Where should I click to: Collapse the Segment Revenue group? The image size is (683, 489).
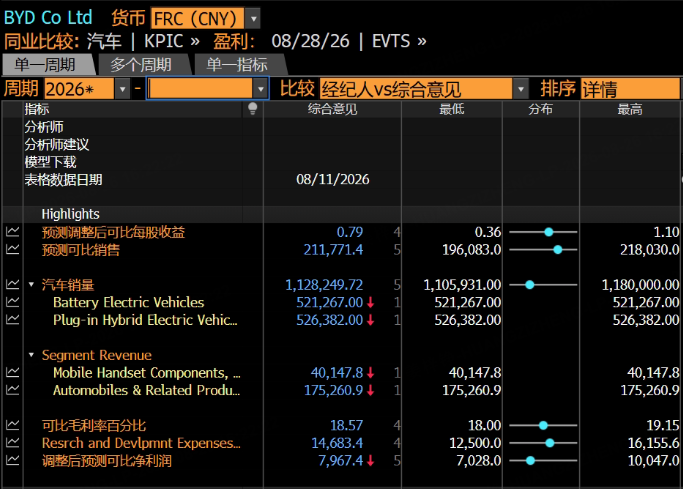coord(31,355)
